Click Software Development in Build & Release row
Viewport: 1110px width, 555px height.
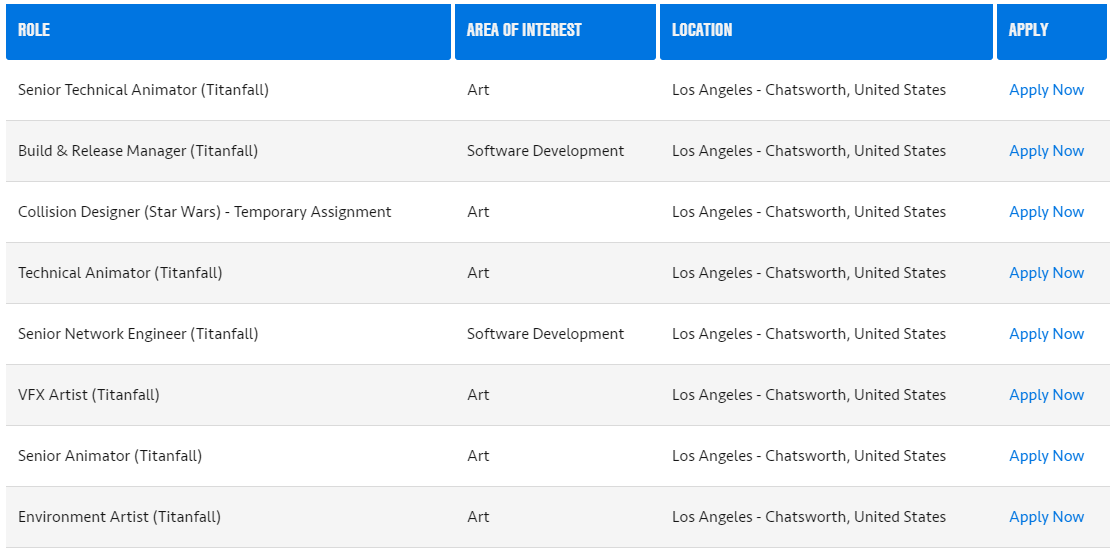click(545, 151)
